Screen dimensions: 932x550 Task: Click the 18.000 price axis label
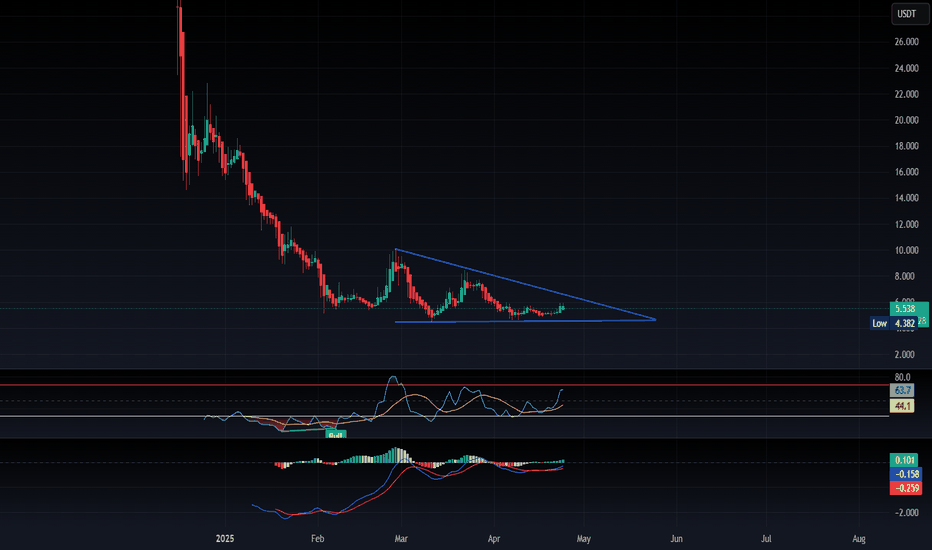(x=906, y=146)
